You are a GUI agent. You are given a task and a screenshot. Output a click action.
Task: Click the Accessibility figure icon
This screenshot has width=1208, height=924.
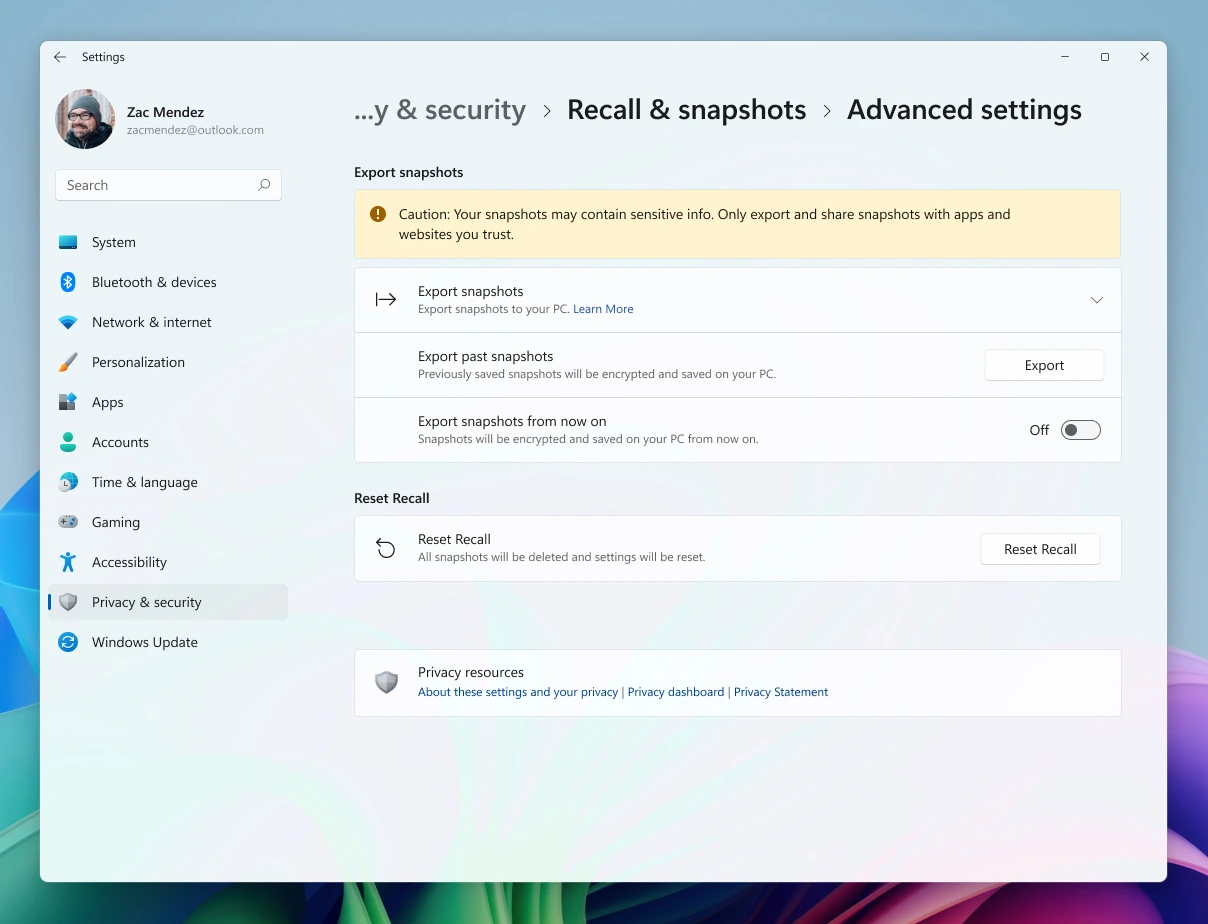(68, 562)
